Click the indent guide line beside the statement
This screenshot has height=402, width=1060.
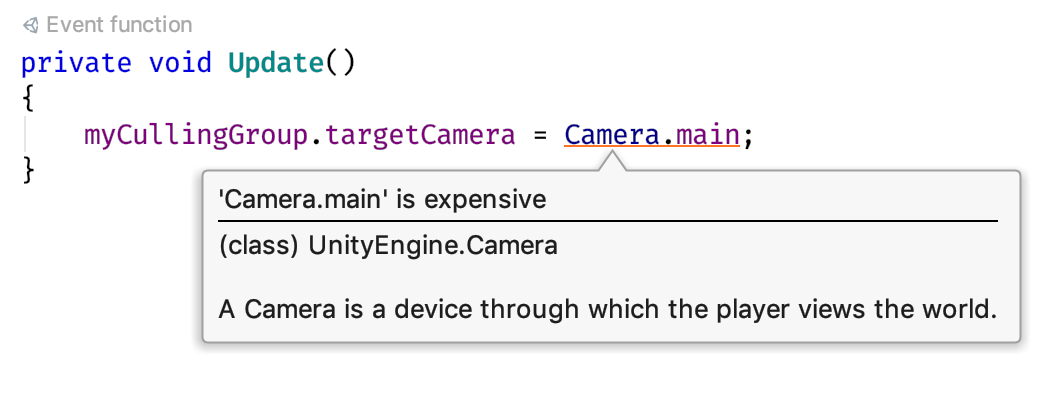click(x=26, y=135)
